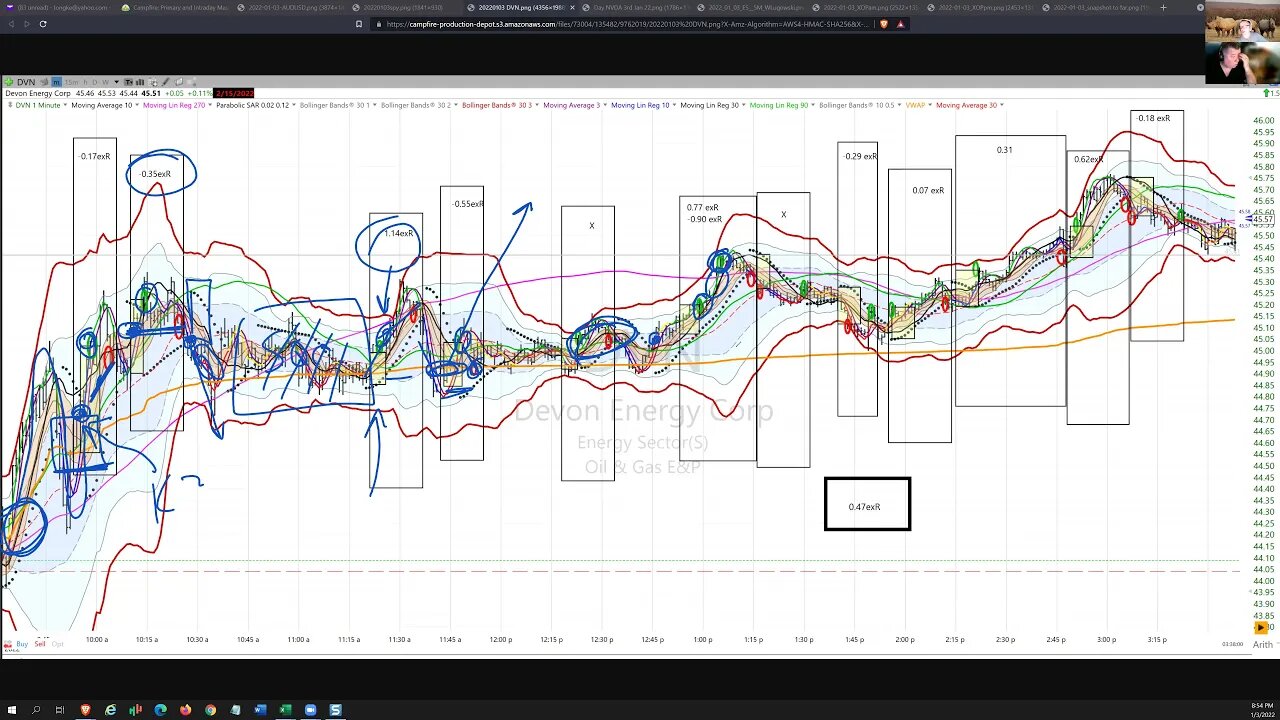Open Task View on taskbar
The height and width of the screenshot is (720, 1280).
point(59,710)
